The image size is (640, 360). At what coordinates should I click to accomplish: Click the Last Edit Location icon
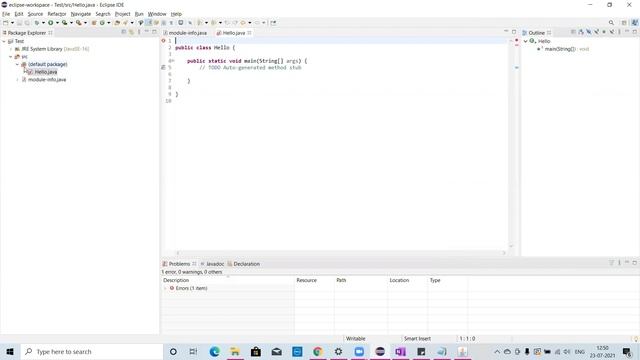227,23
